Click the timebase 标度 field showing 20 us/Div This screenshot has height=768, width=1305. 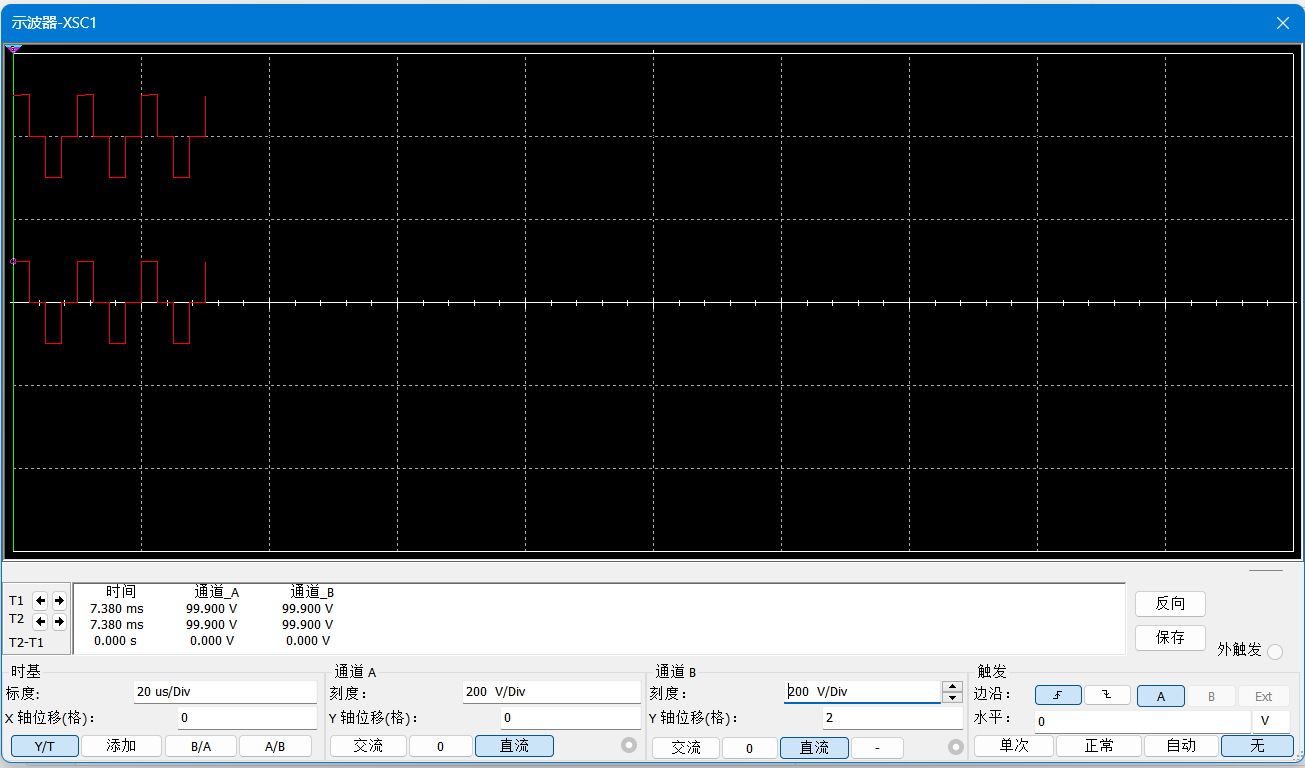click(225, 692)
